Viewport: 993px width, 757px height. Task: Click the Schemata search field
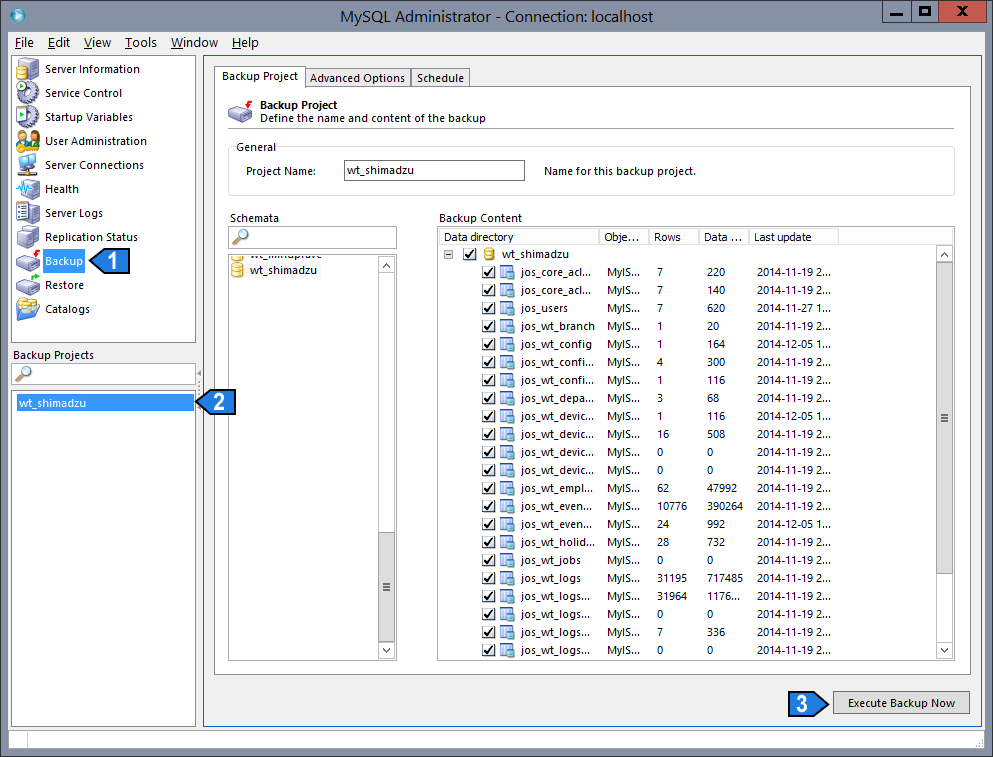[312, 238]
